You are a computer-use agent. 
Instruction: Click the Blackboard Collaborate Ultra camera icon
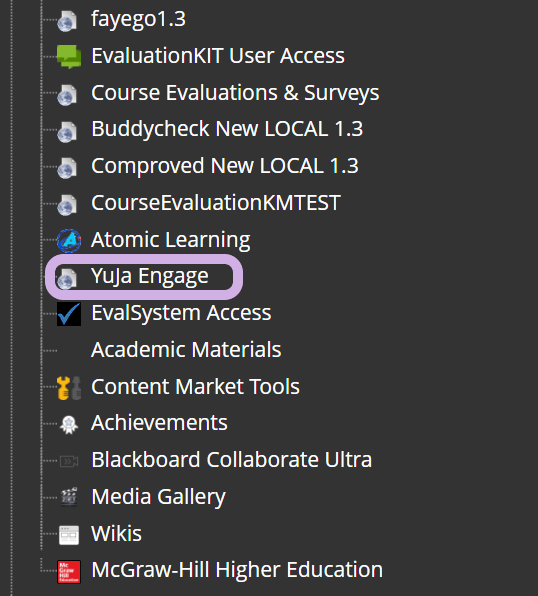coord(69,461)
